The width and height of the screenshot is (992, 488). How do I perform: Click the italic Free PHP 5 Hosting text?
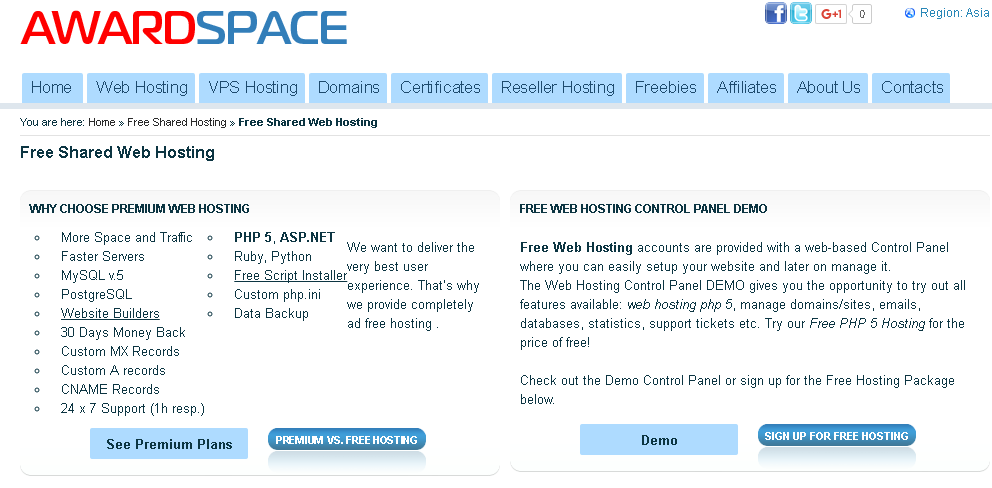pyautogui.click(x=867, y=323)
